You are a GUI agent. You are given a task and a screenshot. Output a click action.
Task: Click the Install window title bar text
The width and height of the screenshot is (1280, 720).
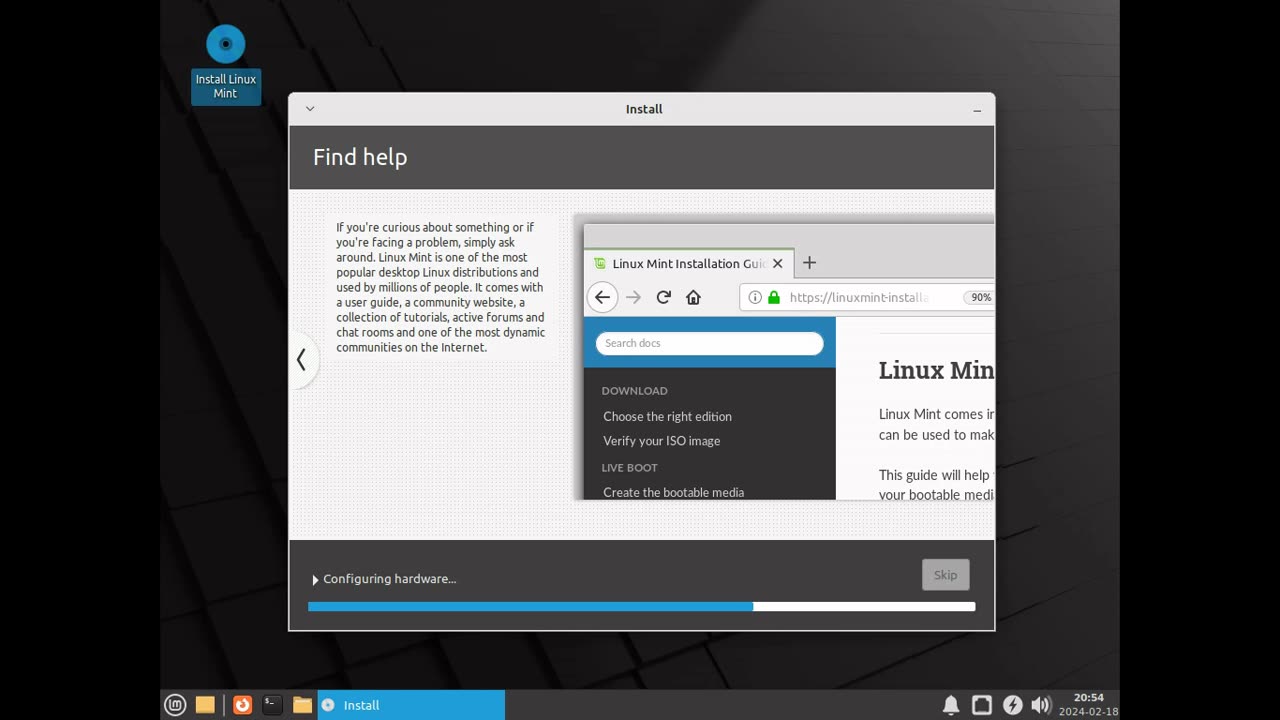644,109
